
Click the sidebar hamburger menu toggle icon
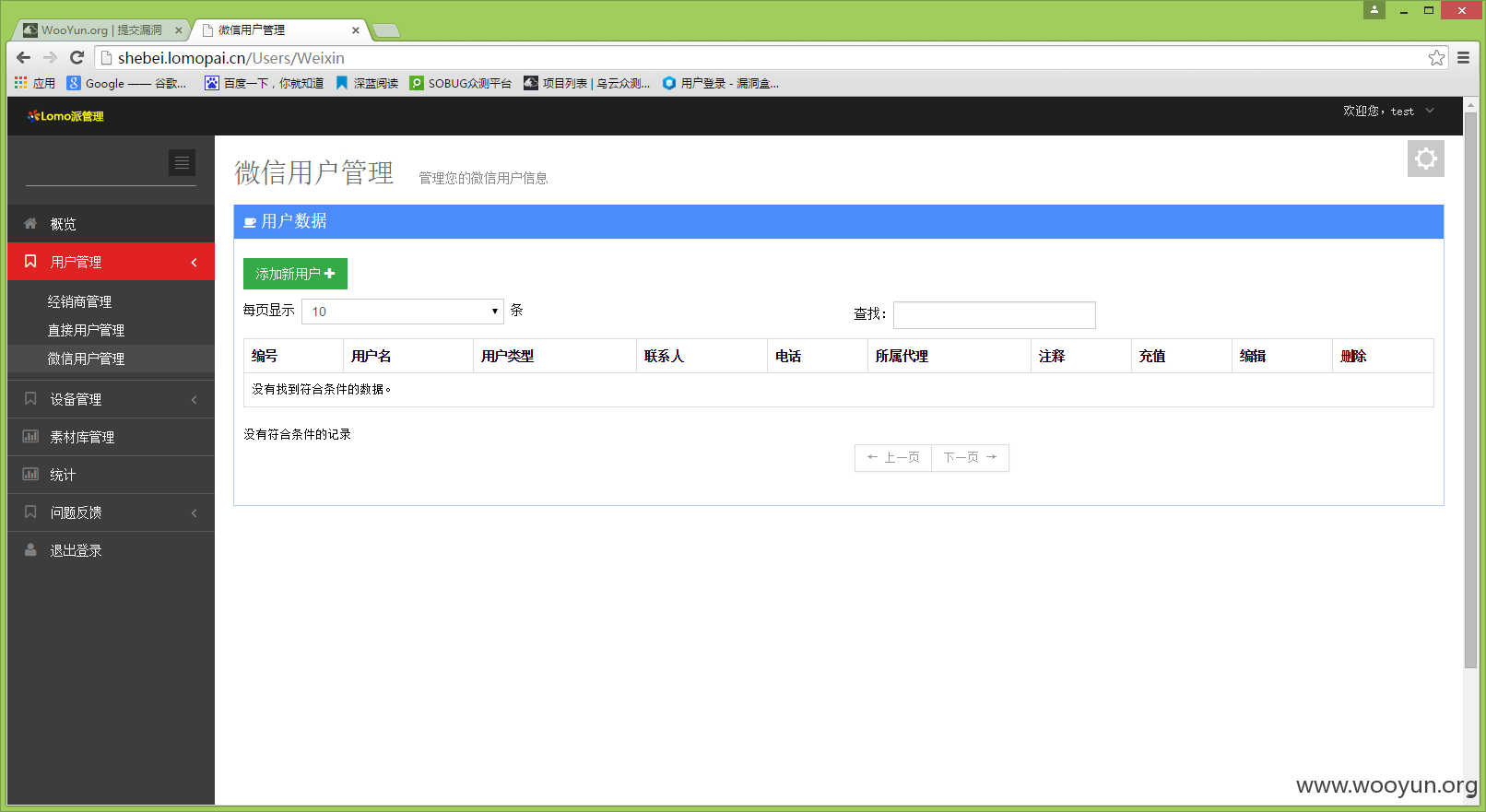pos(182,163)
